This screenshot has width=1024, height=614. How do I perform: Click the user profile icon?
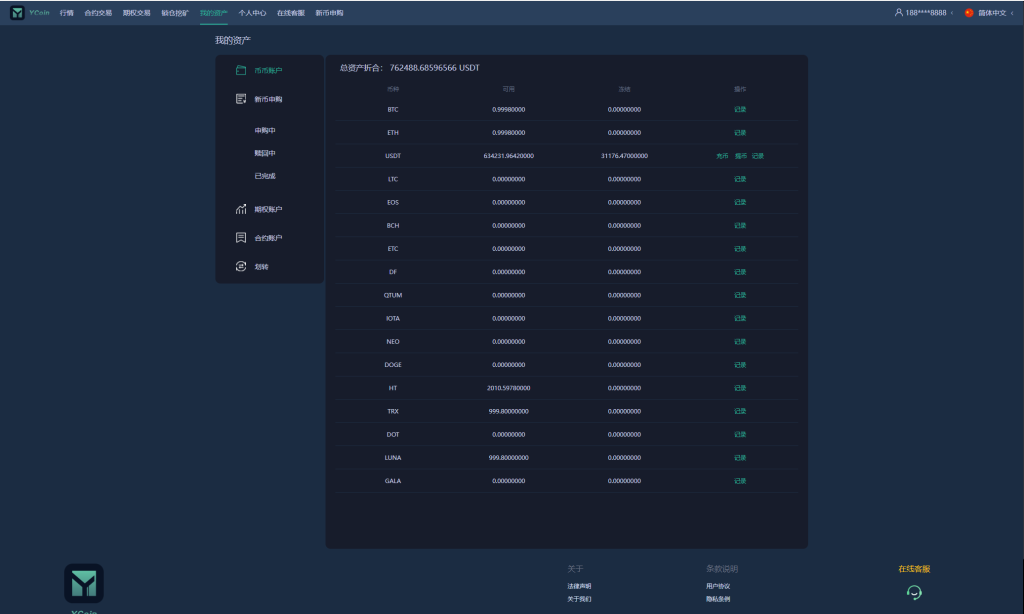tap(899, 12)
